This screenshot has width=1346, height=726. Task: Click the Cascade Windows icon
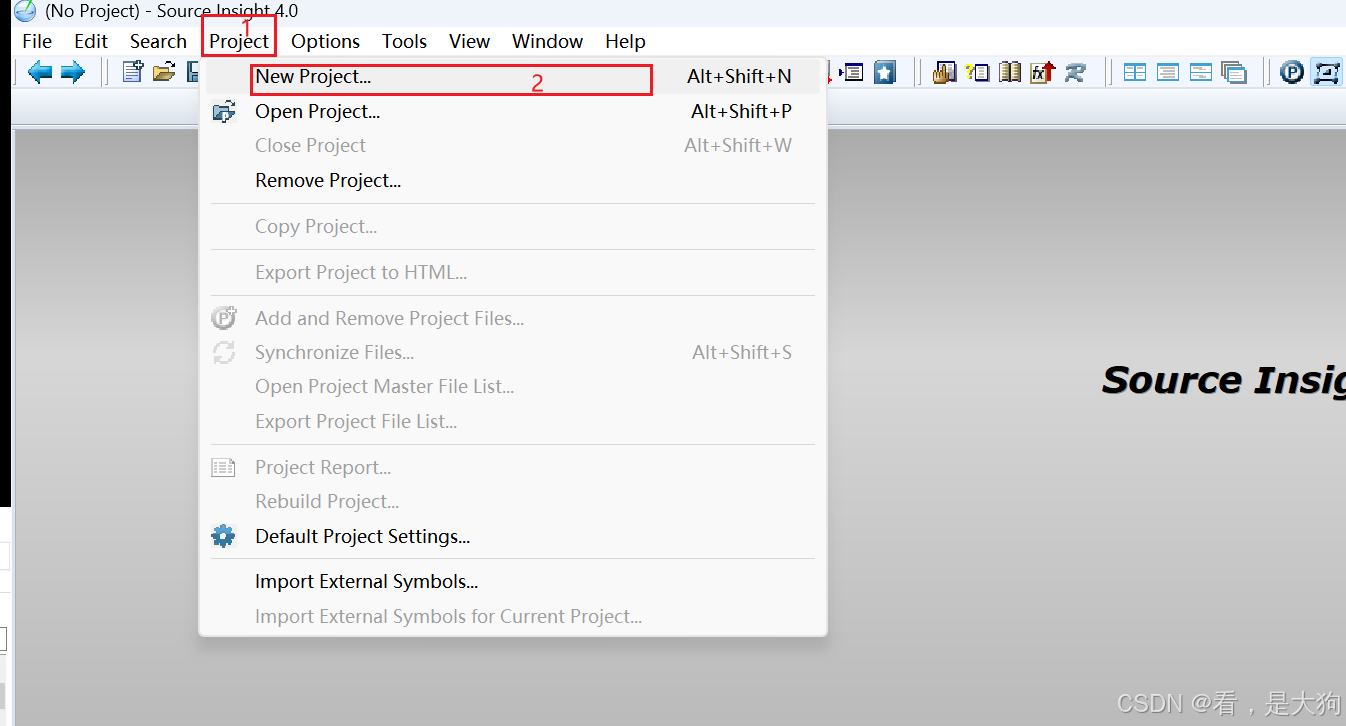tap(1234, 73)
